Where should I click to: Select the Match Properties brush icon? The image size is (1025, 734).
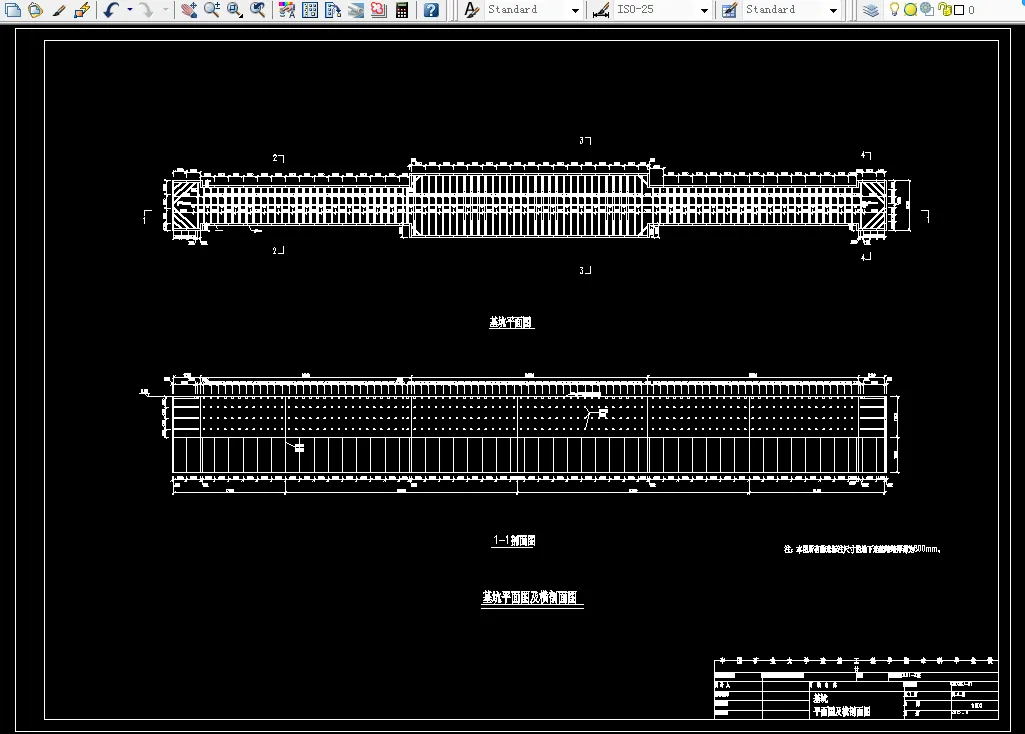coord(58,10)
